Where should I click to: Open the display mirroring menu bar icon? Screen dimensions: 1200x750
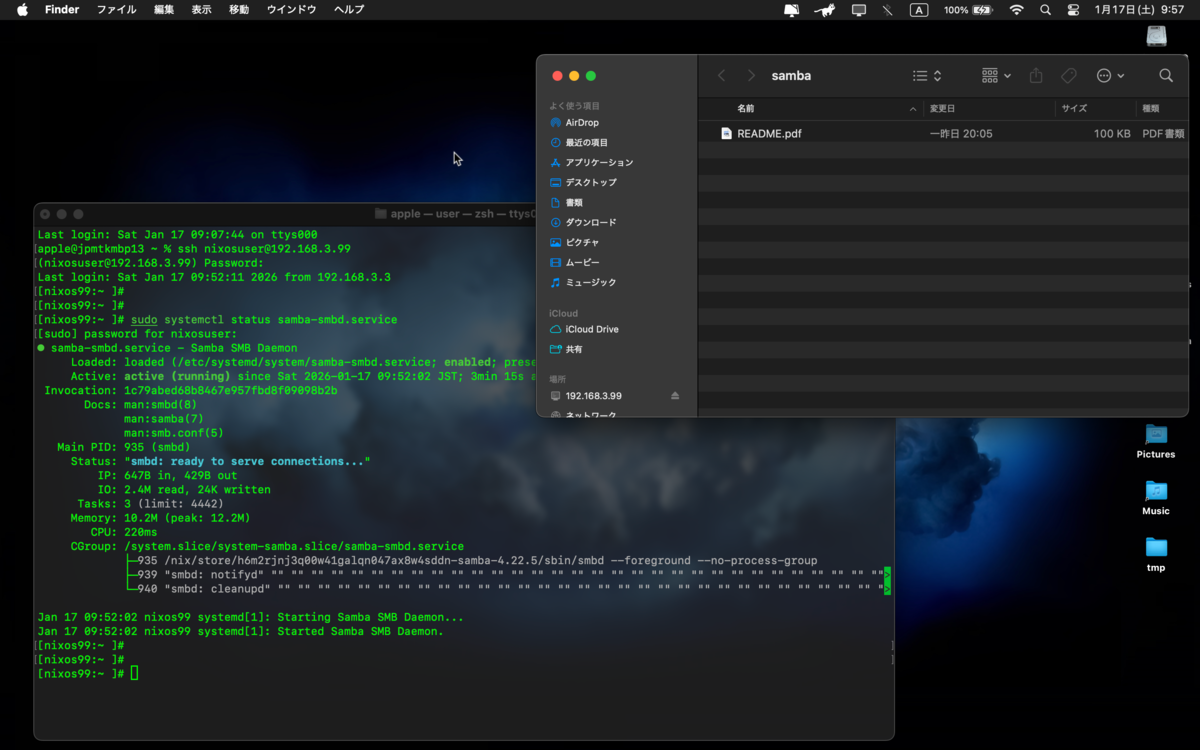[x=858, y=10]
